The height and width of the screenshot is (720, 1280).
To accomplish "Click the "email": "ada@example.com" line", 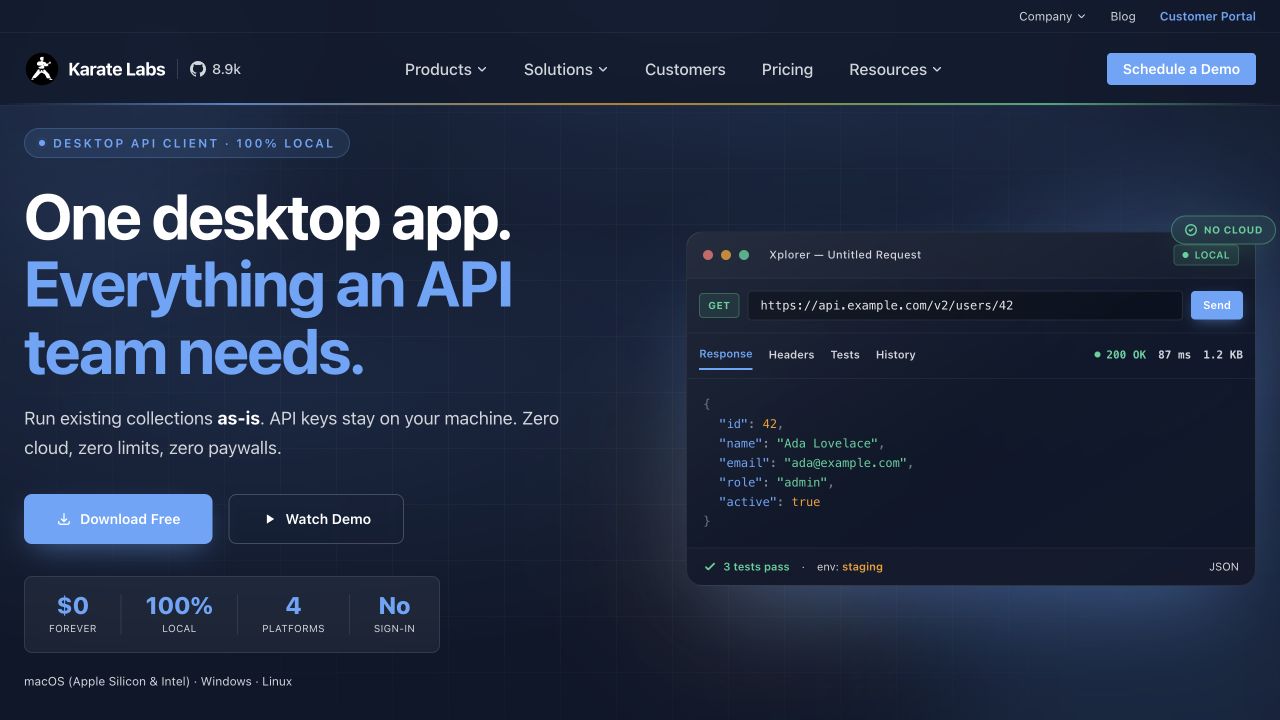I will click(x=816, y=463).
